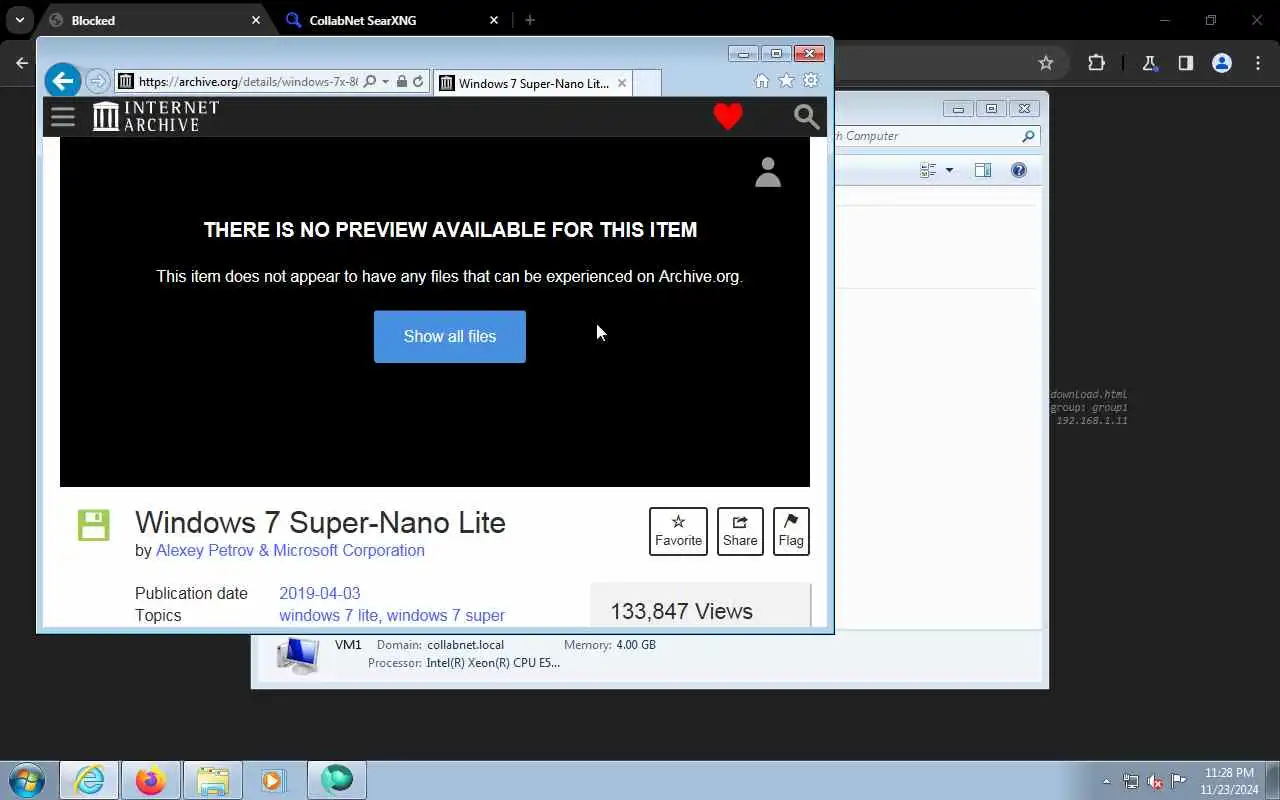Screen dimensions: 1280x800
Task: Toggle the preview pane in Explorer window
Action: click(x=983, y=170)
